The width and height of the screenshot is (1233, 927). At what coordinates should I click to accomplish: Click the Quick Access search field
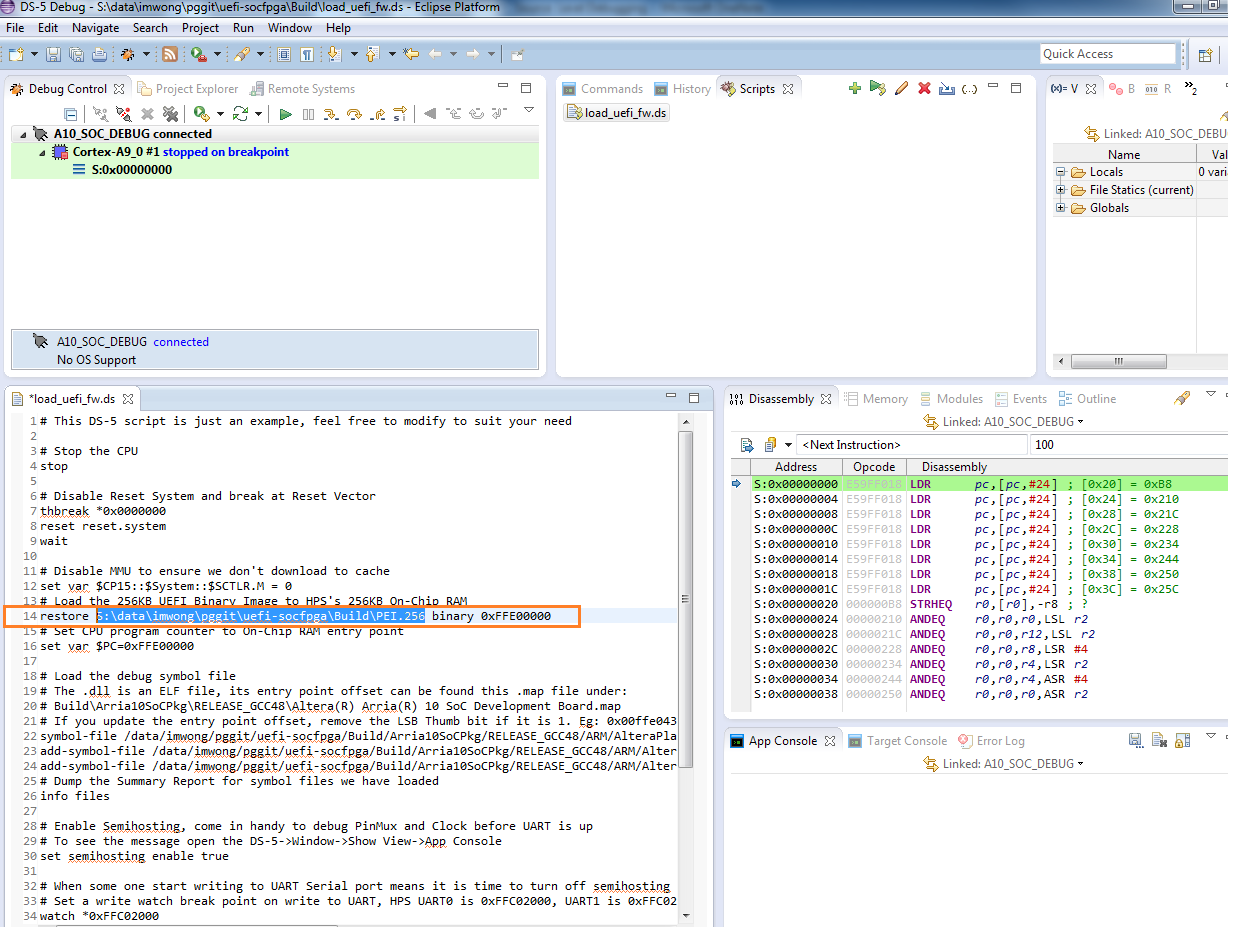point(1107,54)
